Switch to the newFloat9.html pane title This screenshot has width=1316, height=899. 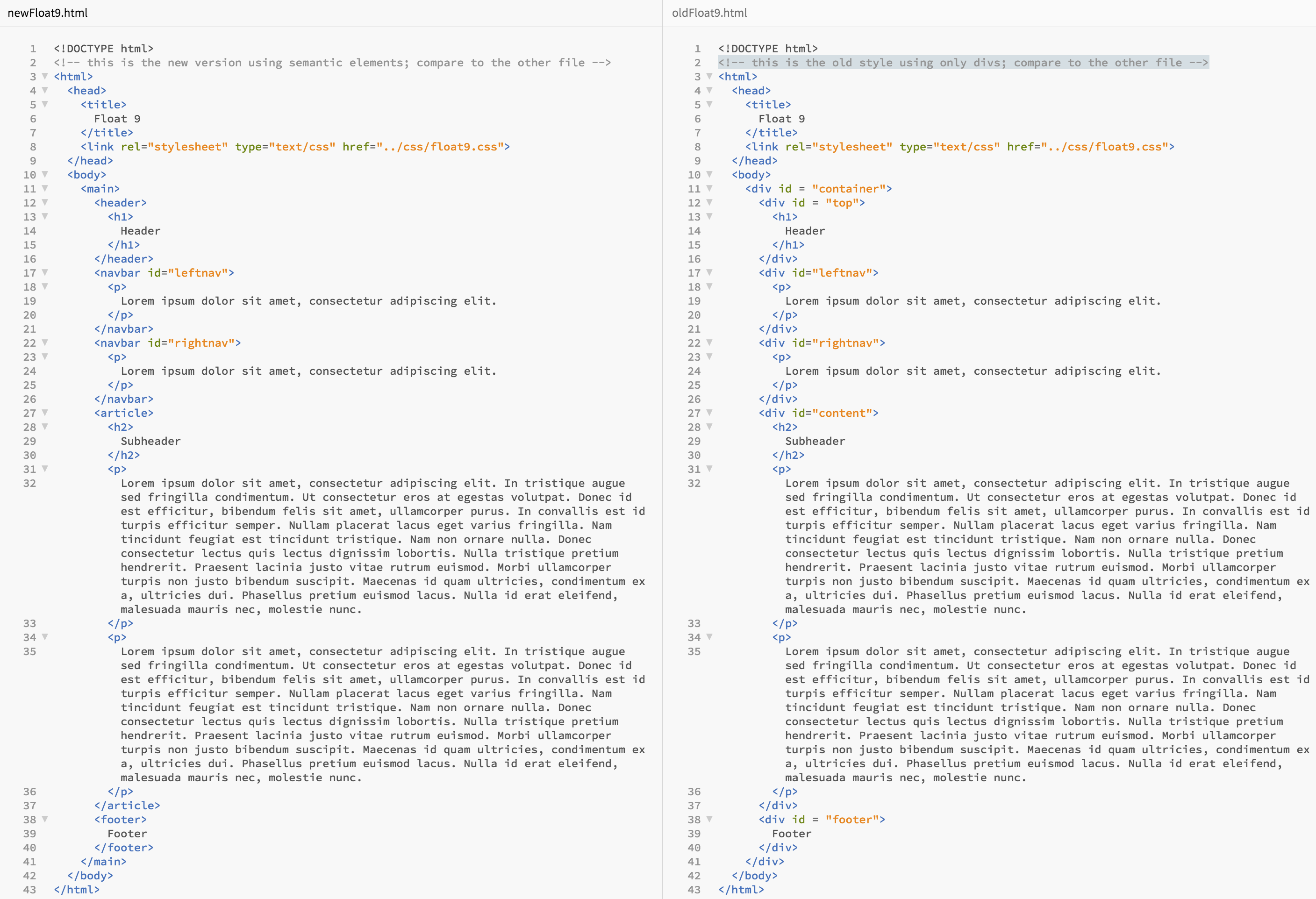pos(48,13)
